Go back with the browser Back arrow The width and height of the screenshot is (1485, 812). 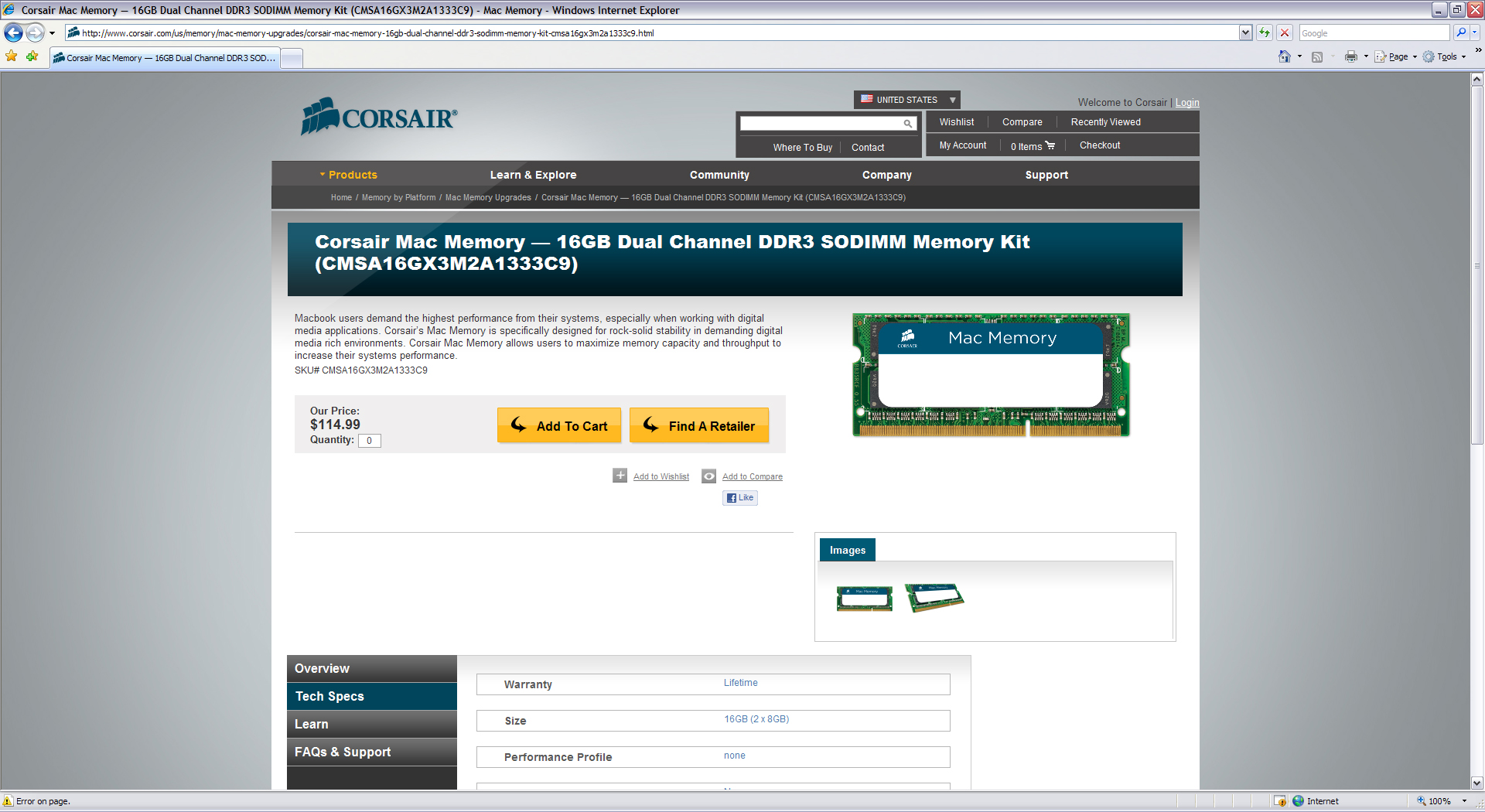13,32
